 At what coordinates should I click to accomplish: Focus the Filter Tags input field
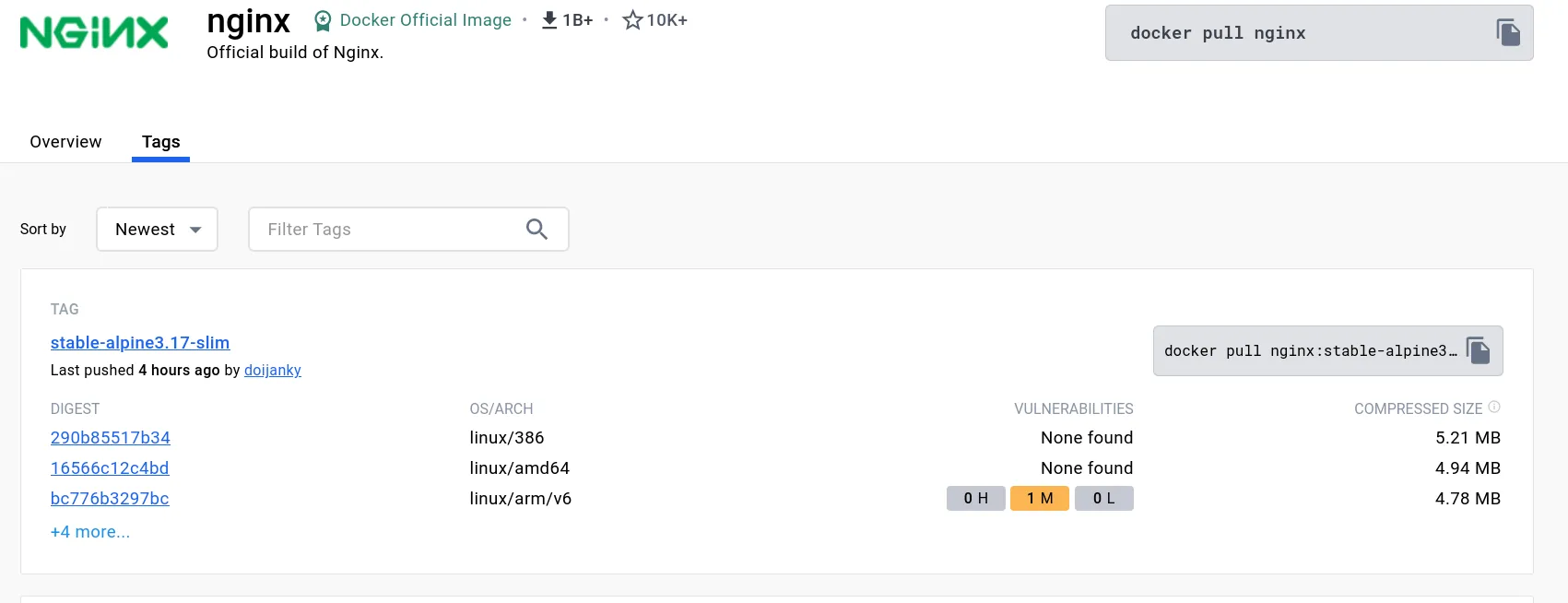pos(387,230)
